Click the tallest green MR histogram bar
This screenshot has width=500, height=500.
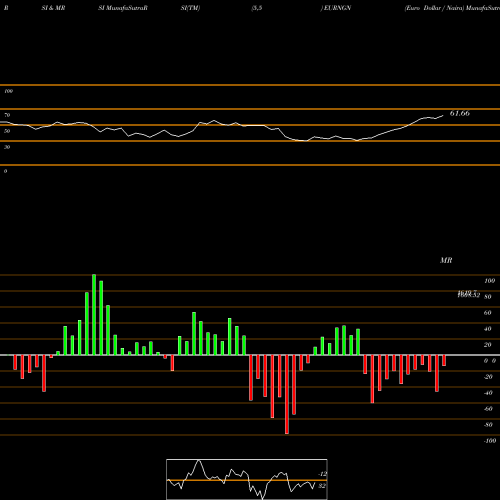(94, 315)
